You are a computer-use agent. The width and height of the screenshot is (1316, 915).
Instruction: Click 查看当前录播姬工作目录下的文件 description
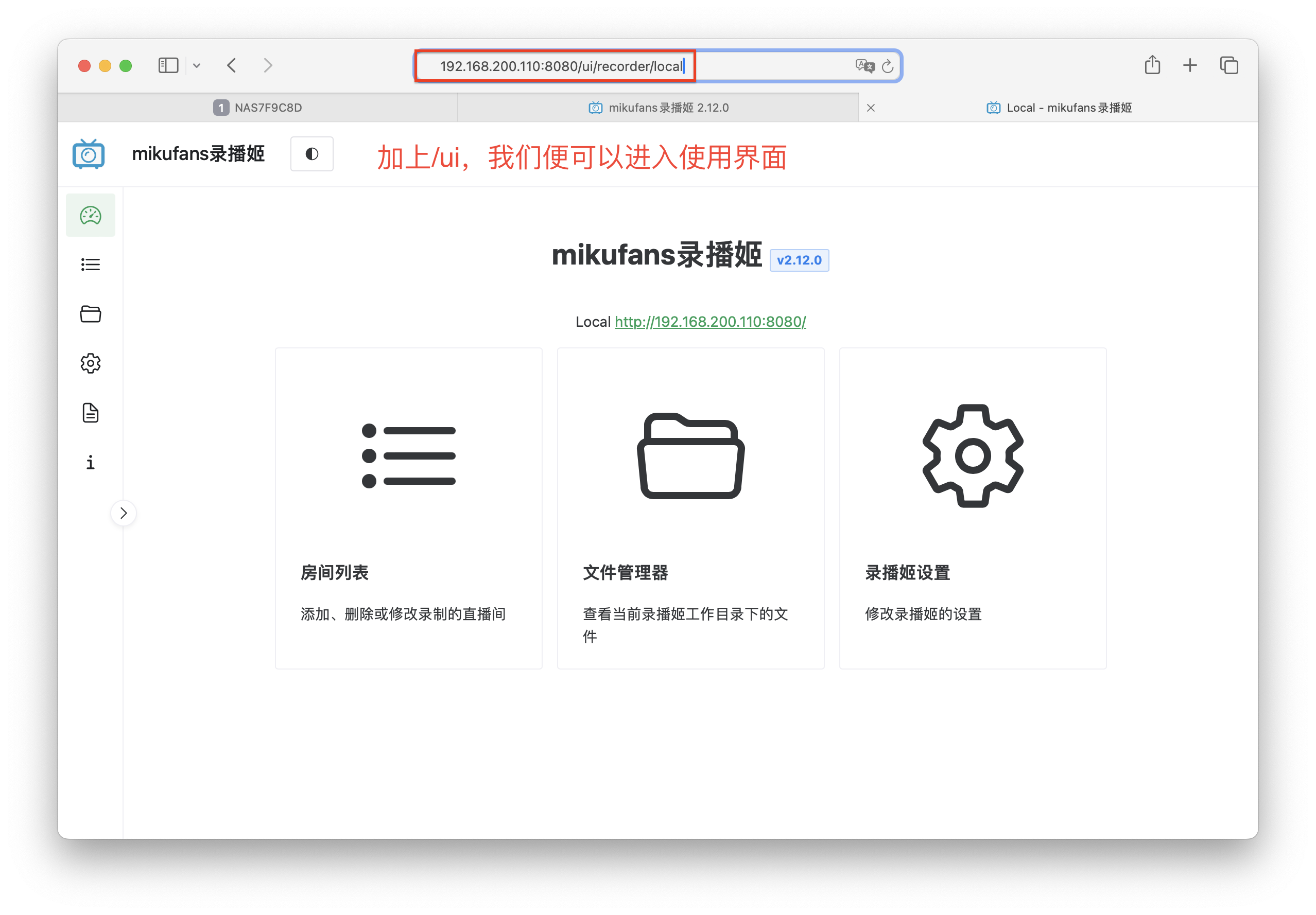pos(685,625)
